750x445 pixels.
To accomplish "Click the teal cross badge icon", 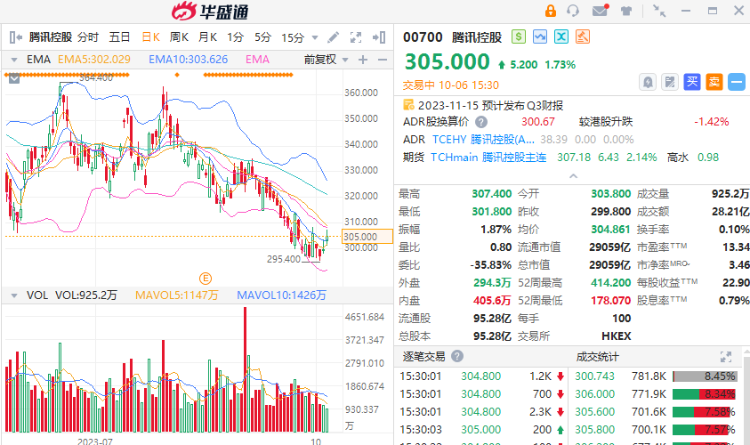I will click(561, 37).
